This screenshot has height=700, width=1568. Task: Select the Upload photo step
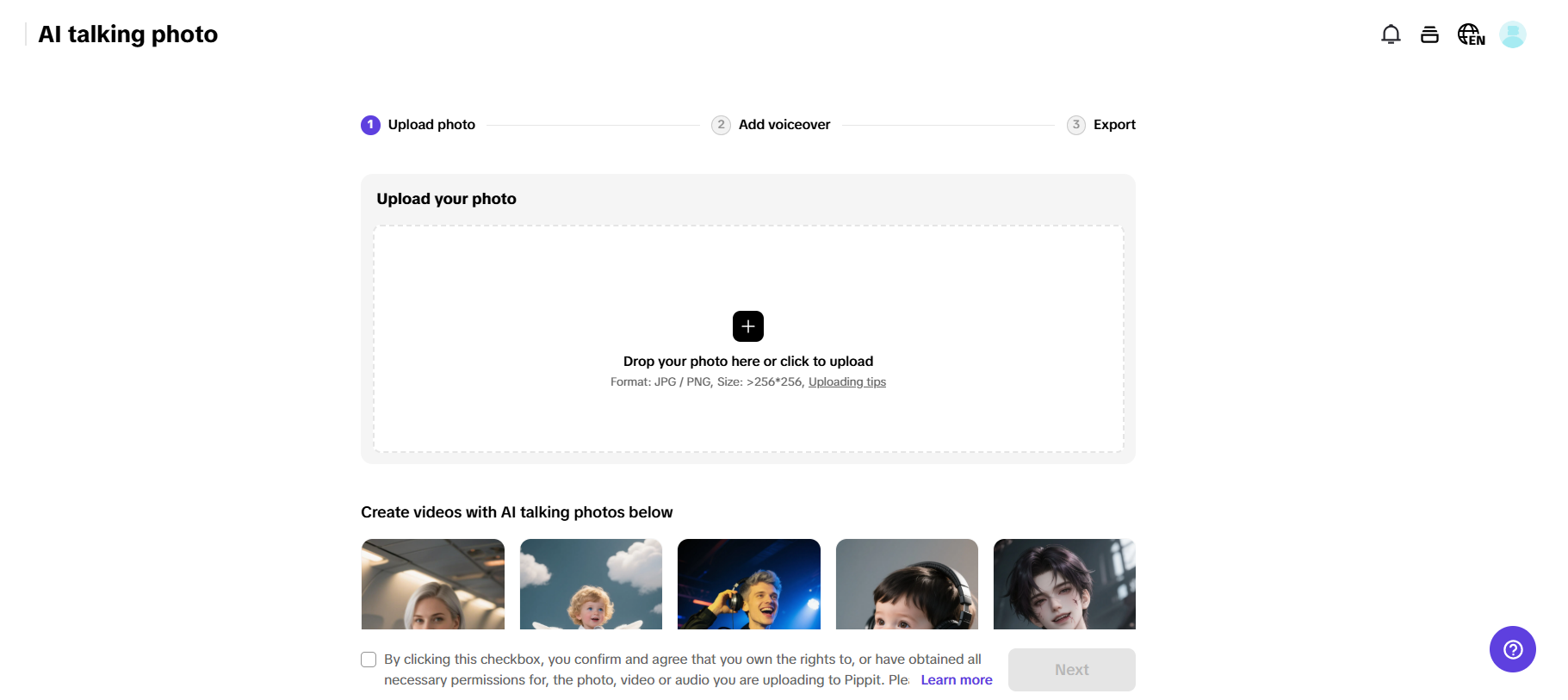coord(431,125)
